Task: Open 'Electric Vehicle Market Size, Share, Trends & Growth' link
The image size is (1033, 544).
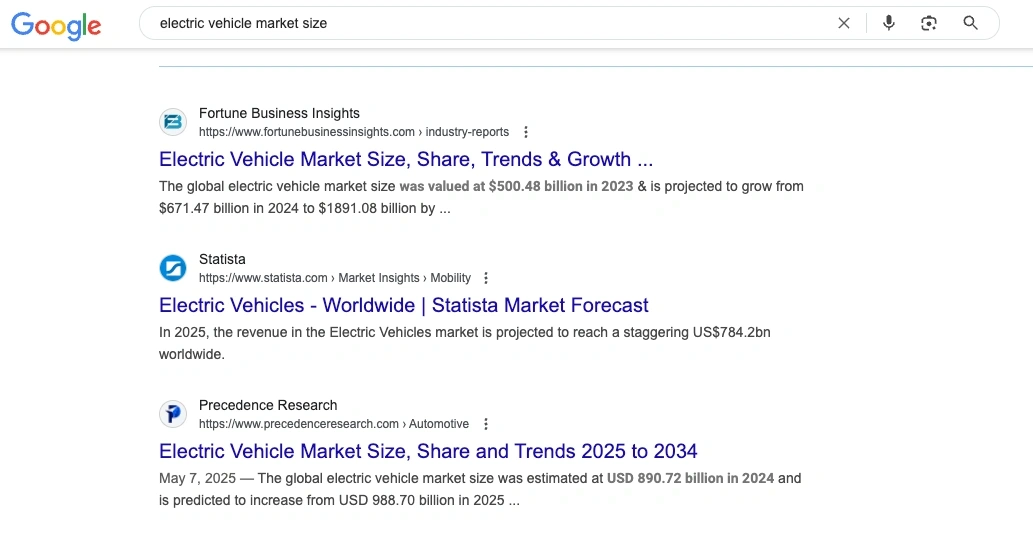Action: click(x=406, y=159)
